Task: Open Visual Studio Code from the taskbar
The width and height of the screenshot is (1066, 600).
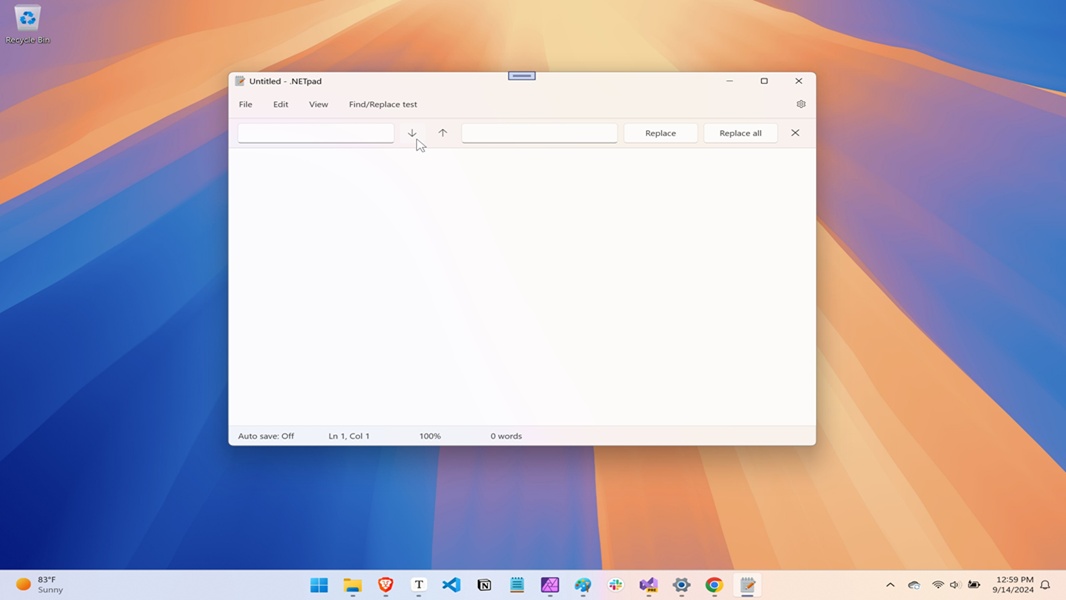Action: coord(451,585)
